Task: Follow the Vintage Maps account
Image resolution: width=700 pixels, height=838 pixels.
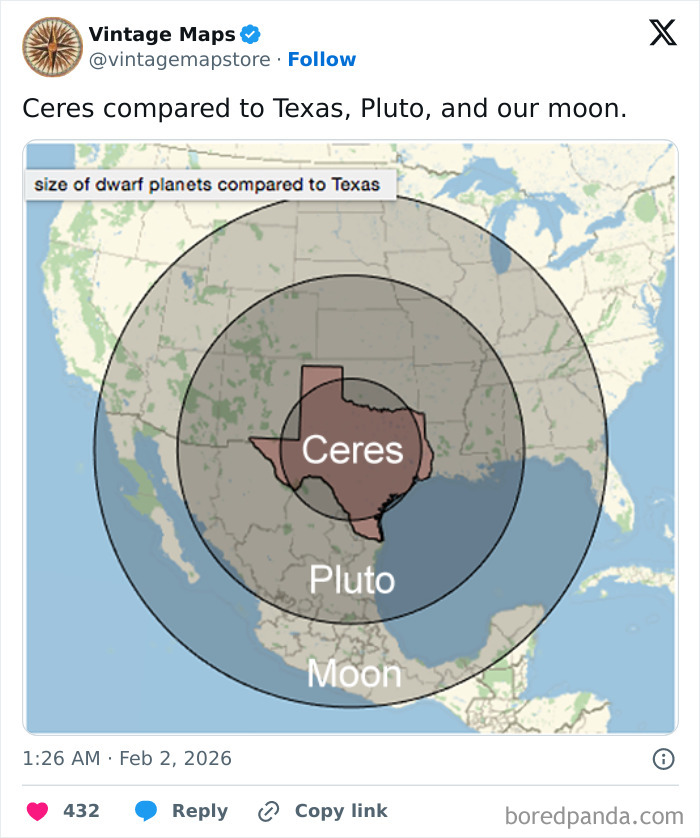Action: tap(322, 60)
